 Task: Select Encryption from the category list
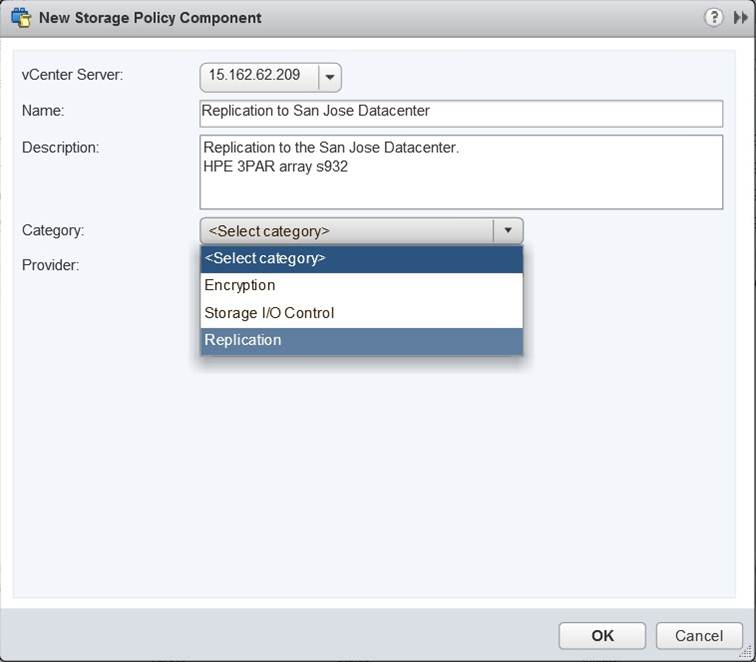tap(361, 286)
